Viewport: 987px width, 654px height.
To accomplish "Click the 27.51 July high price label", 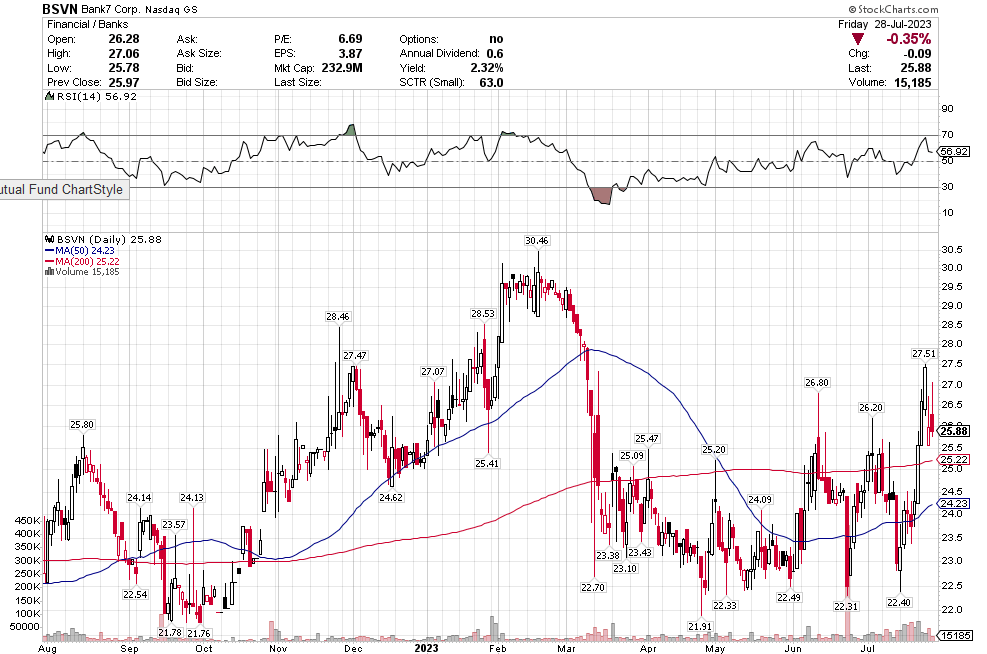I will point(924,353).
